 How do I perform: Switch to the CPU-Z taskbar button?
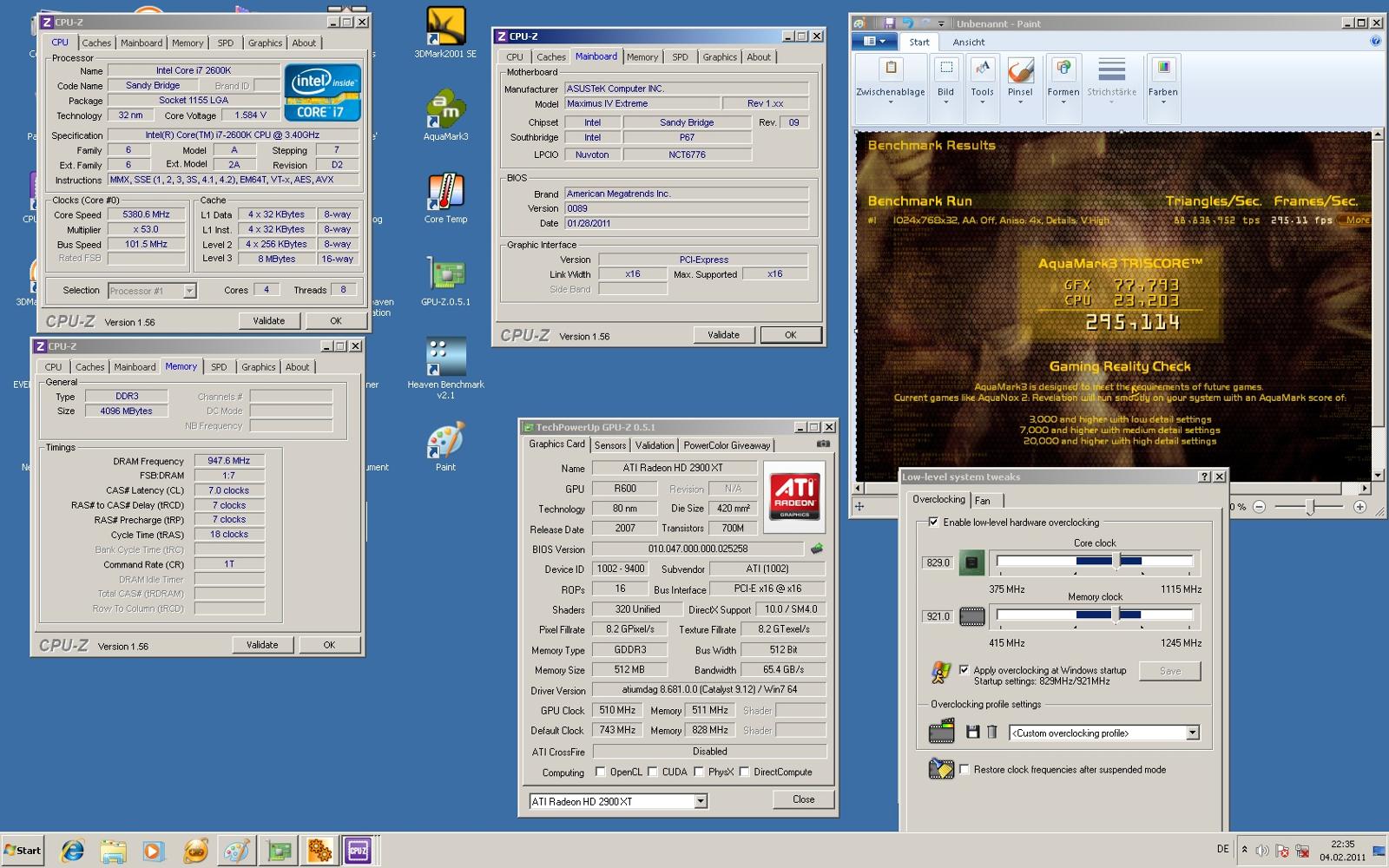tap(358, 851)
